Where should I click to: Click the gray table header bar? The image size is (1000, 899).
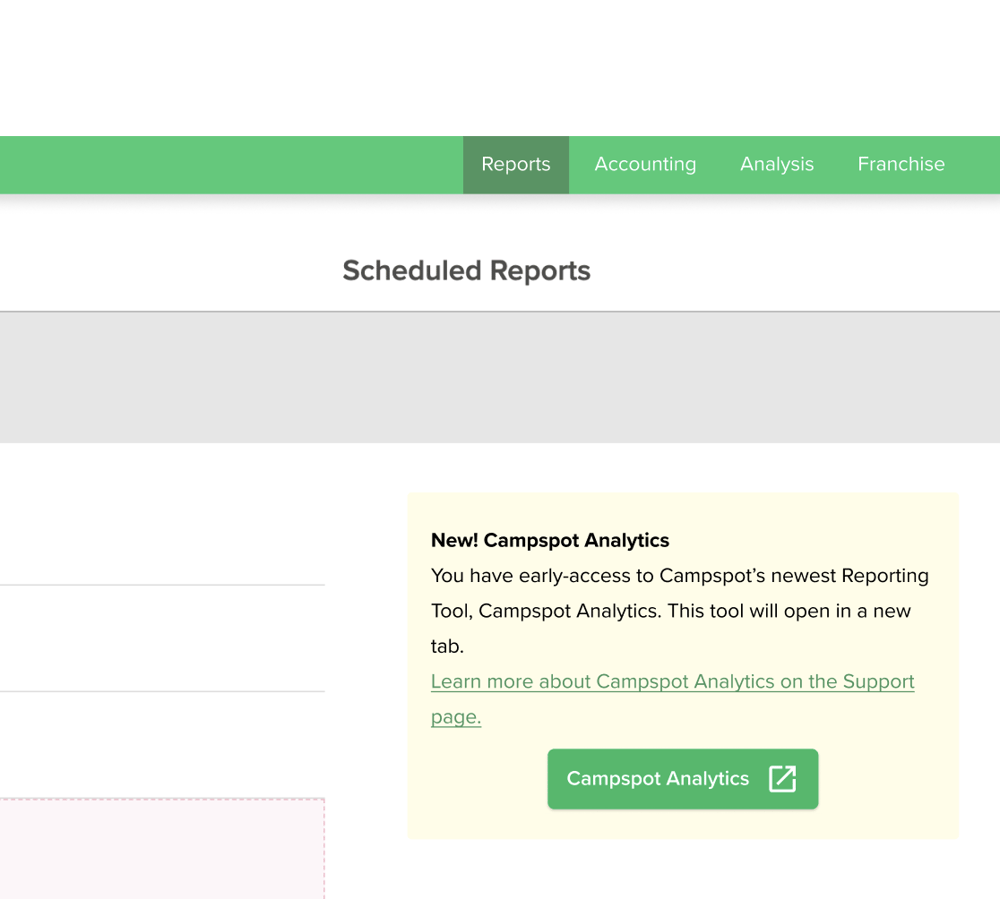pyautogui.click(x=500, y=377)
